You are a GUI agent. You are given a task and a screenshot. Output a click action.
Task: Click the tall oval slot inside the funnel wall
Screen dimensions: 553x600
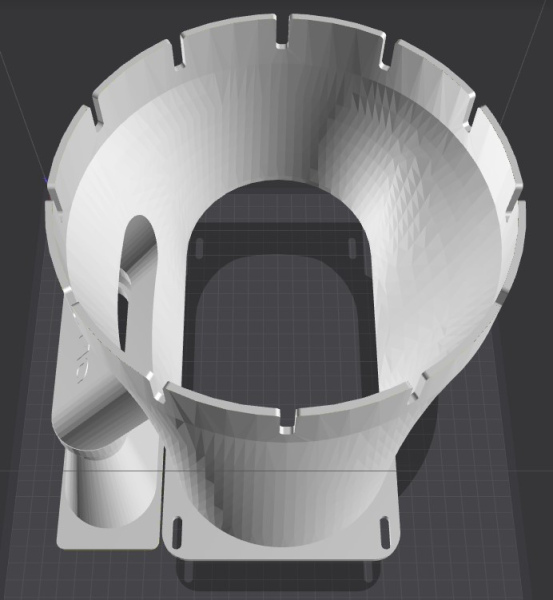(x=138, y=283)
